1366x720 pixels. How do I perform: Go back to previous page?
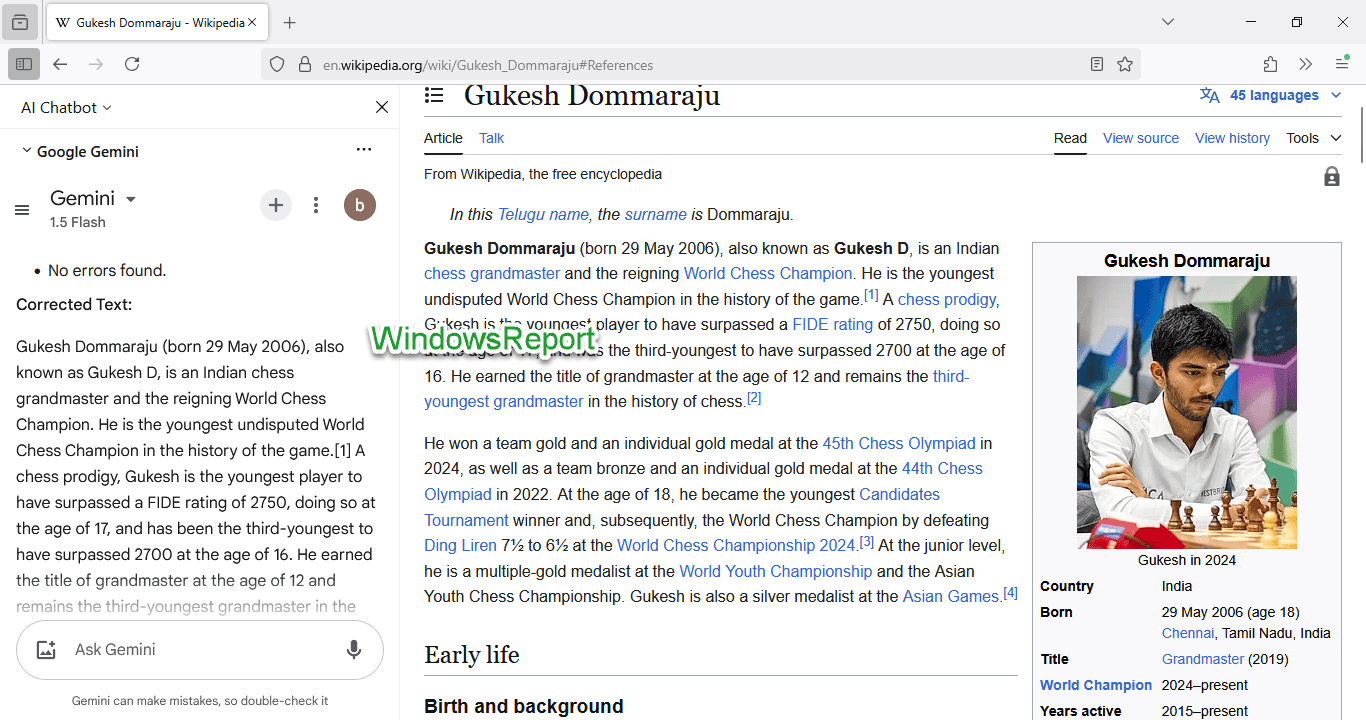pos(60,64)
